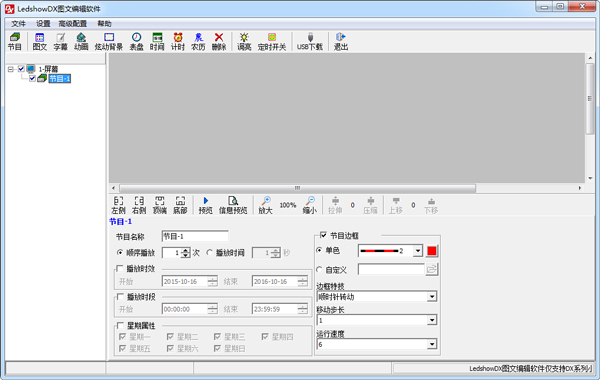600x380 pixels.
Task: Select 节目-1 in the tree
Action: tap(60, 78)
